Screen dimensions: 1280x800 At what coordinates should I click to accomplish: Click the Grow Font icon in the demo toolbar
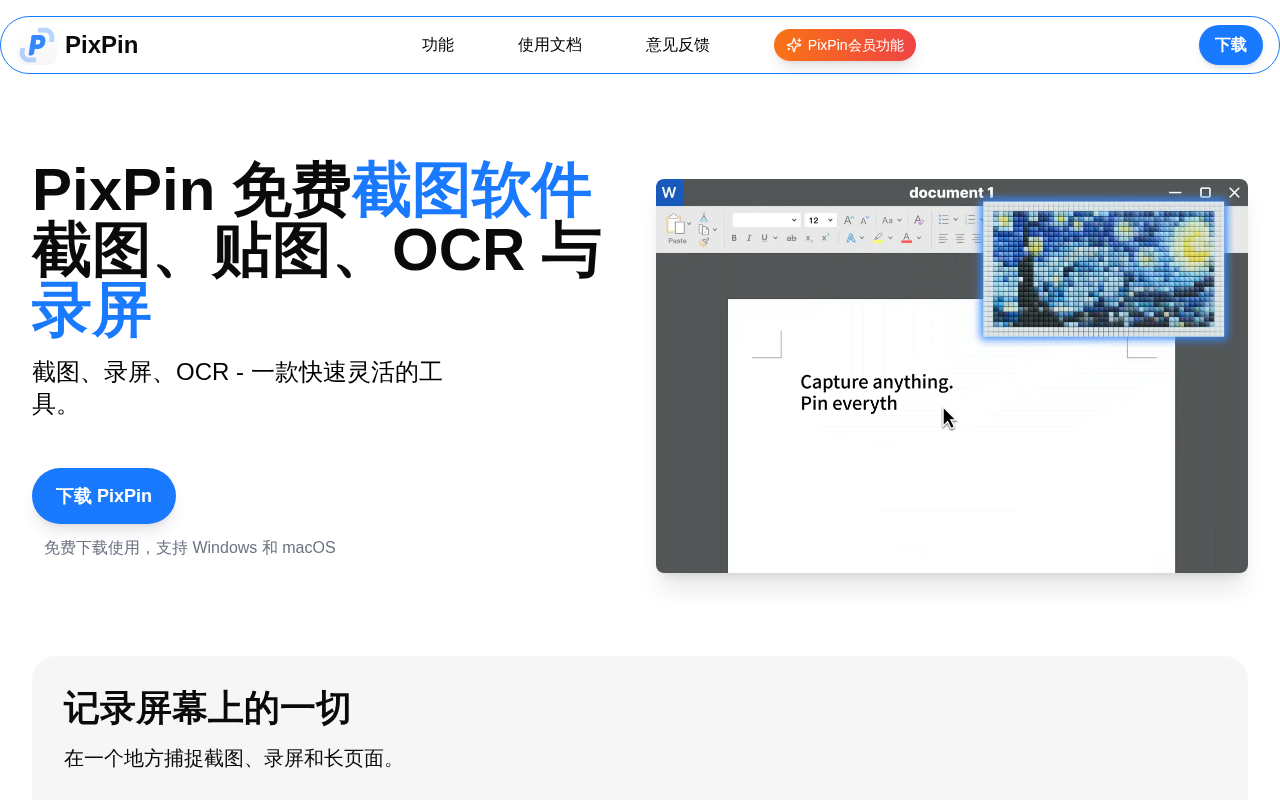tap(849, 220)
